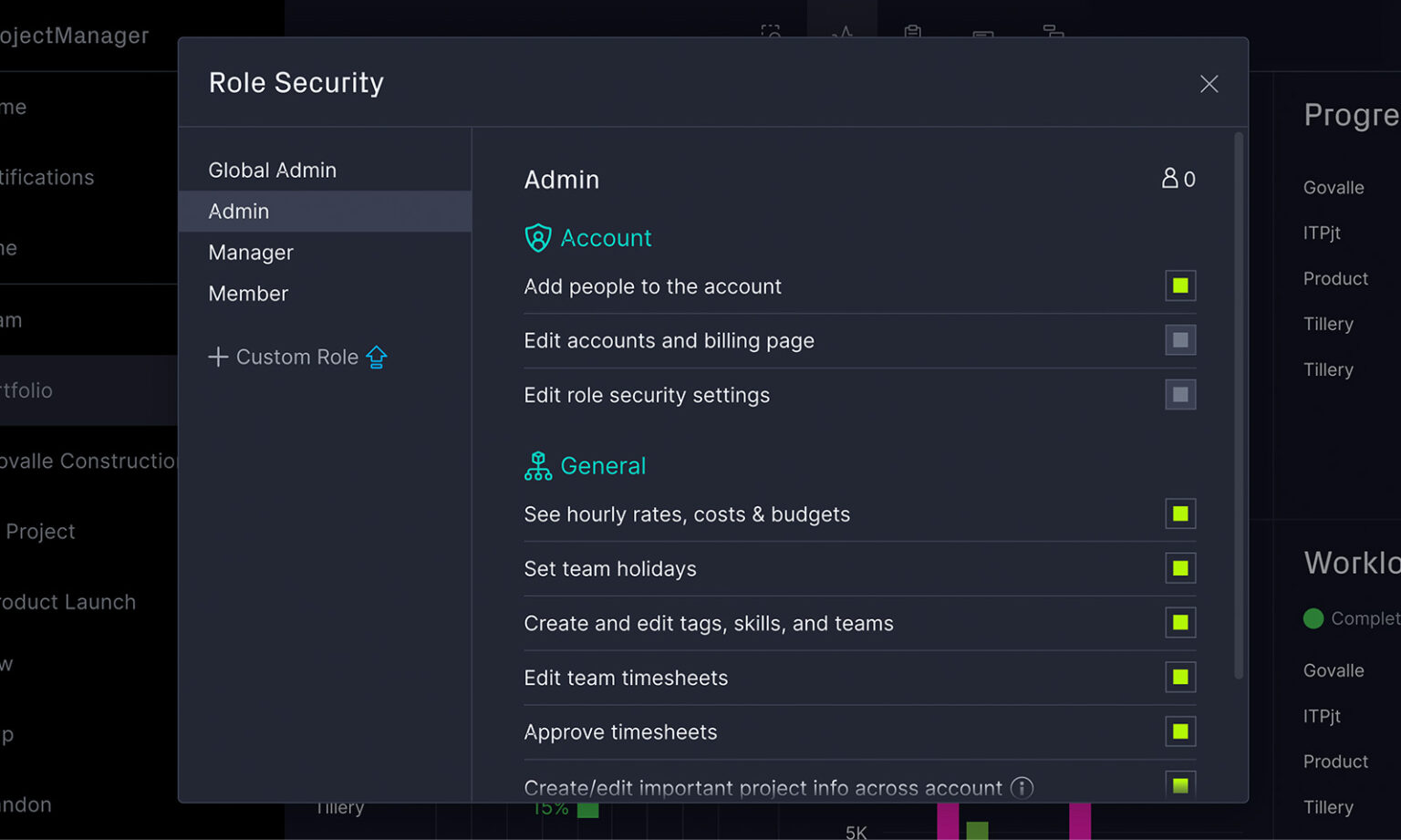1401x840 pixels.
Task: Select the Global Admin role
Action: tap(272, 171)
